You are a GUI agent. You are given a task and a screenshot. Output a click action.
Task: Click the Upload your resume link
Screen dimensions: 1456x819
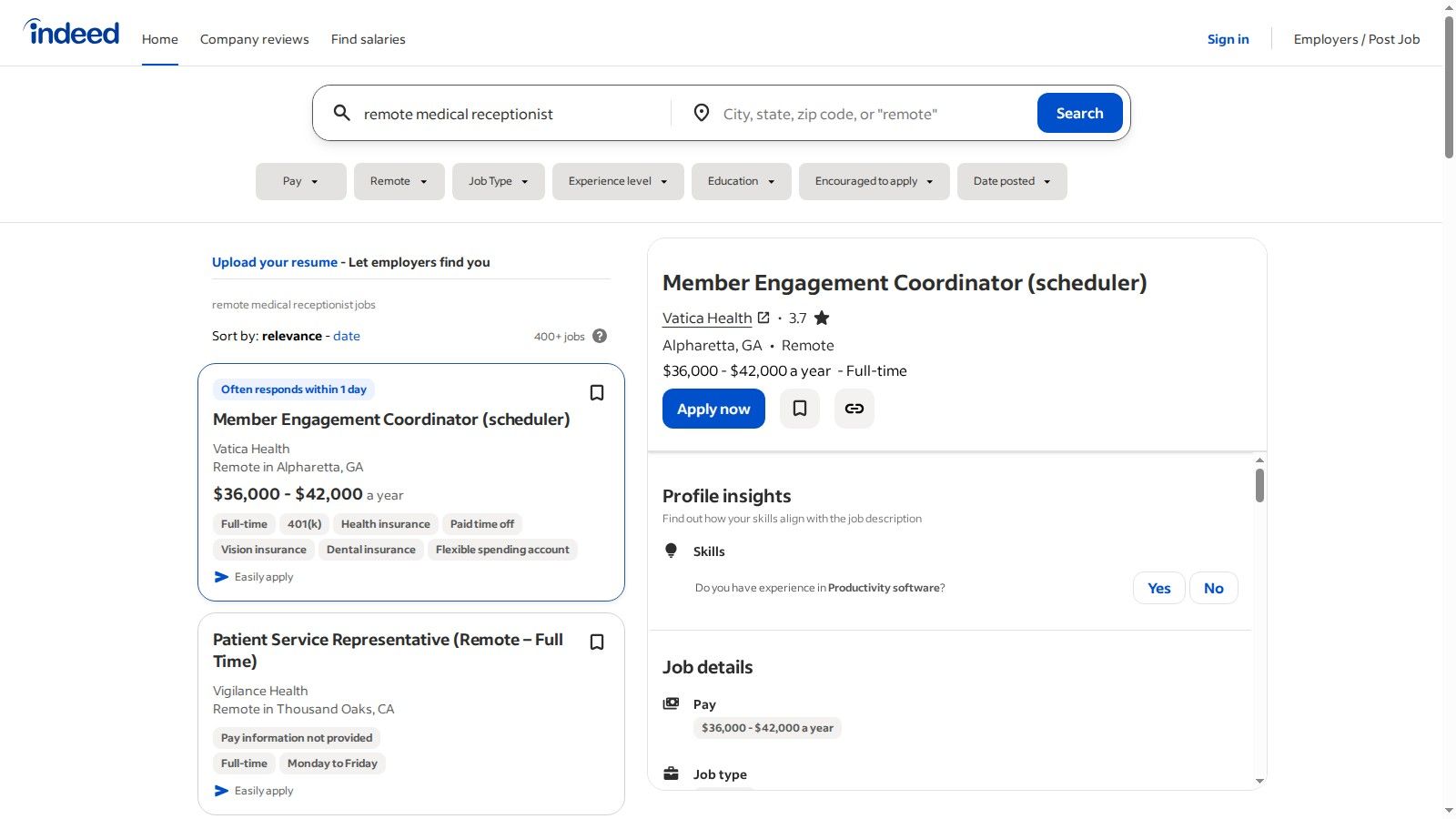click(275, 262)
